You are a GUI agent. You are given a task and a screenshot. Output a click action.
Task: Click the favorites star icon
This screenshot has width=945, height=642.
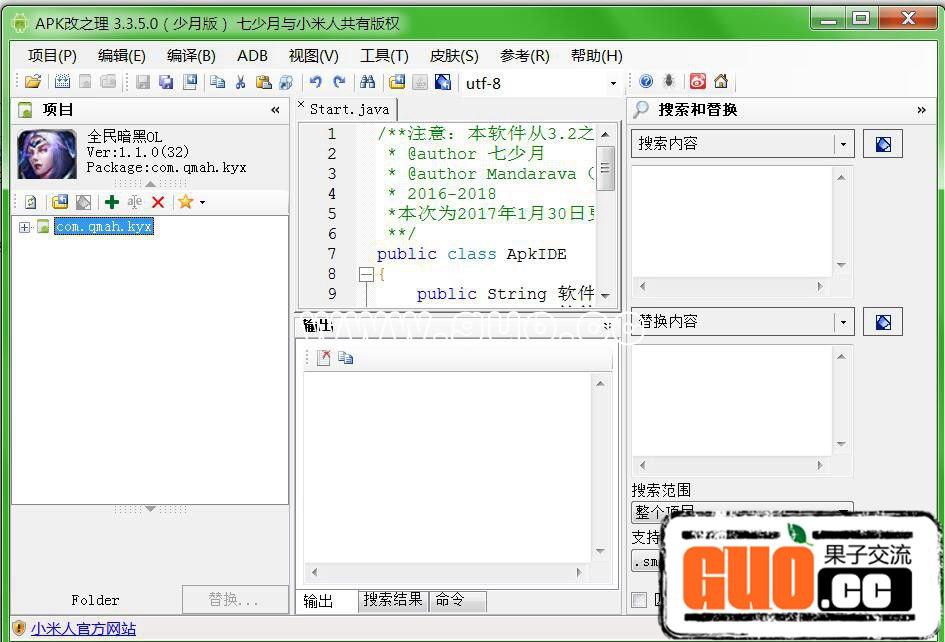pos(185,202)
